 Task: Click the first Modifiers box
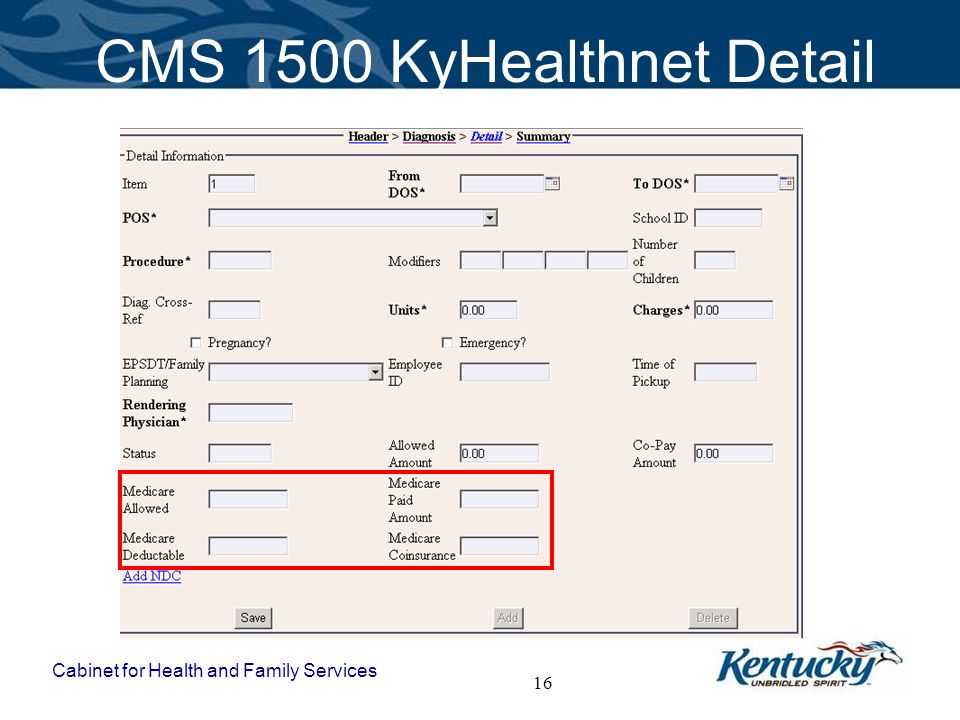coord(481,261)
